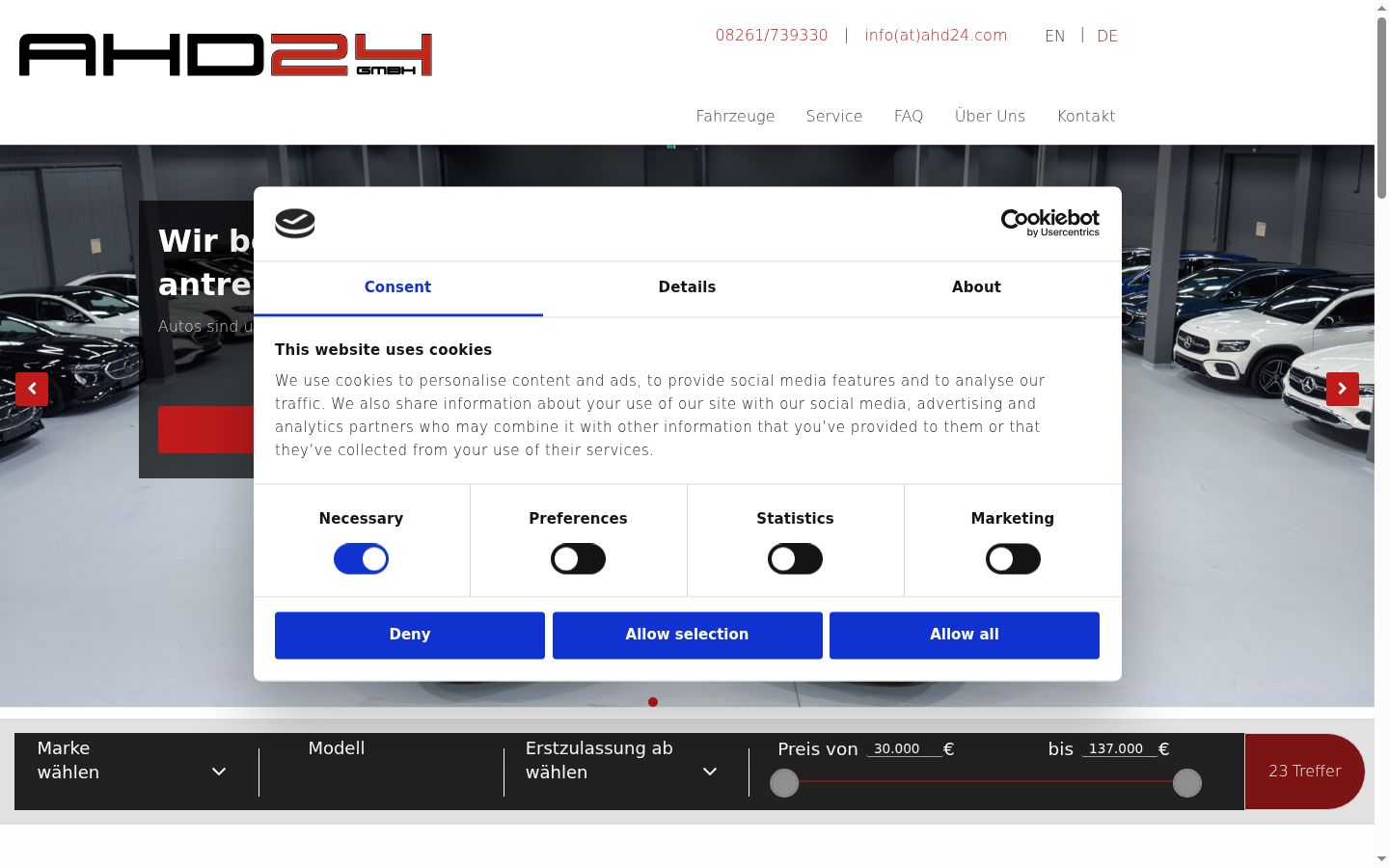Switch language to DE

pyautogui.click(x=1107, y=37)
